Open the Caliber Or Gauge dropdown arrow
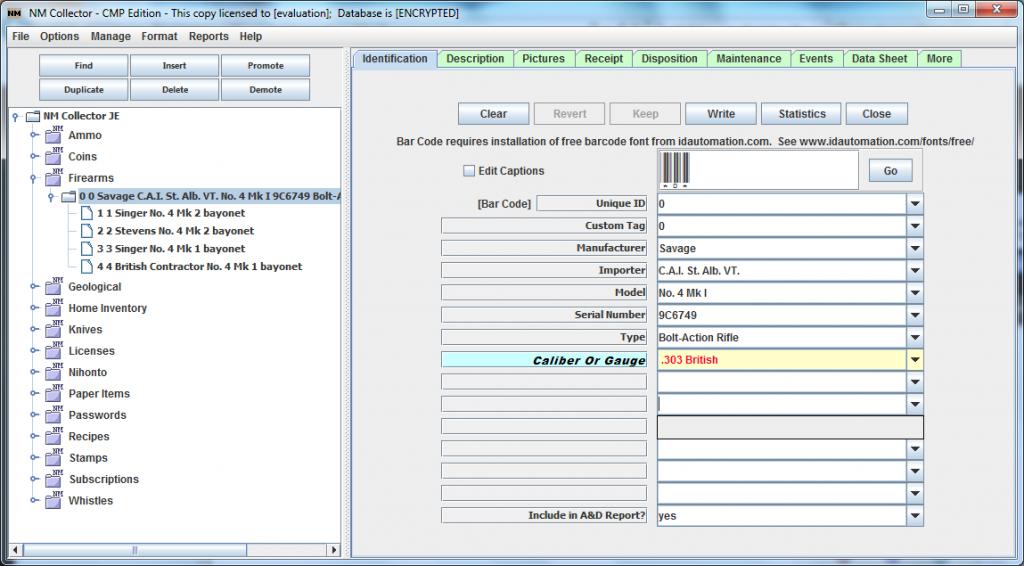Screen dimensions: 1024x566 pos(915,360)
